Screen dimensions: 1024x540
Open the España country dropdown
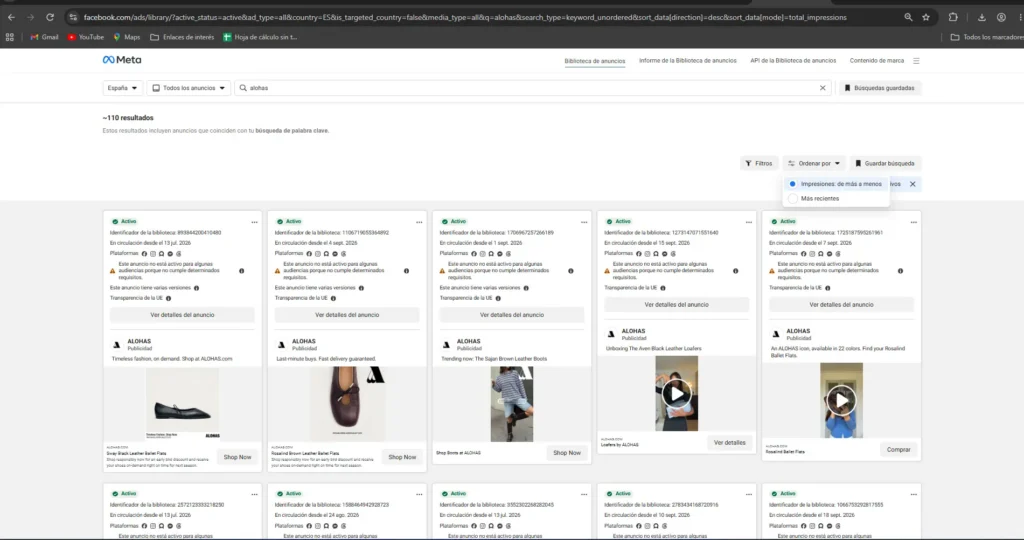[122, 87]
